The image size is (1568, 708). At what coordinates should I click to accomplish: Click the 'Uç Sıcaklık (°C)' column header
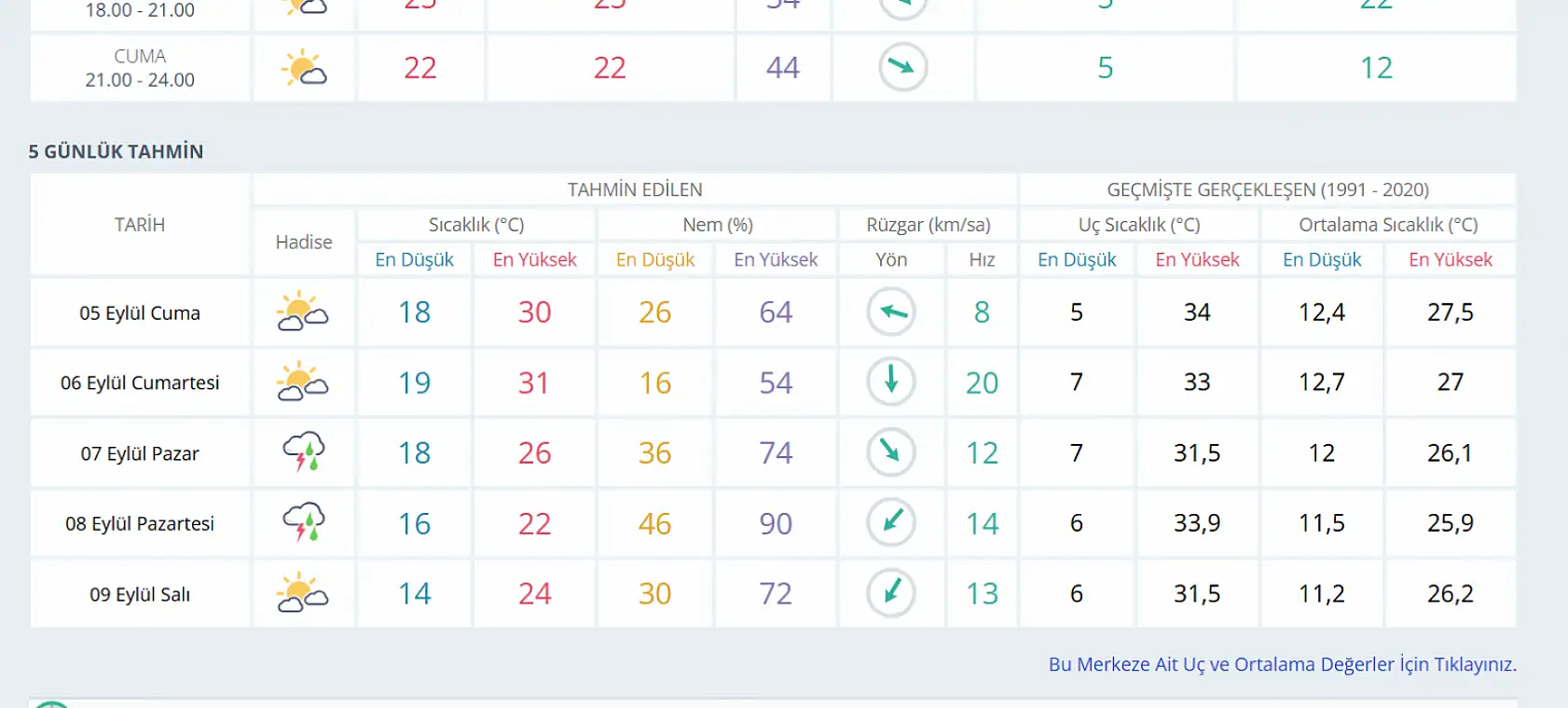[1139, 225]
